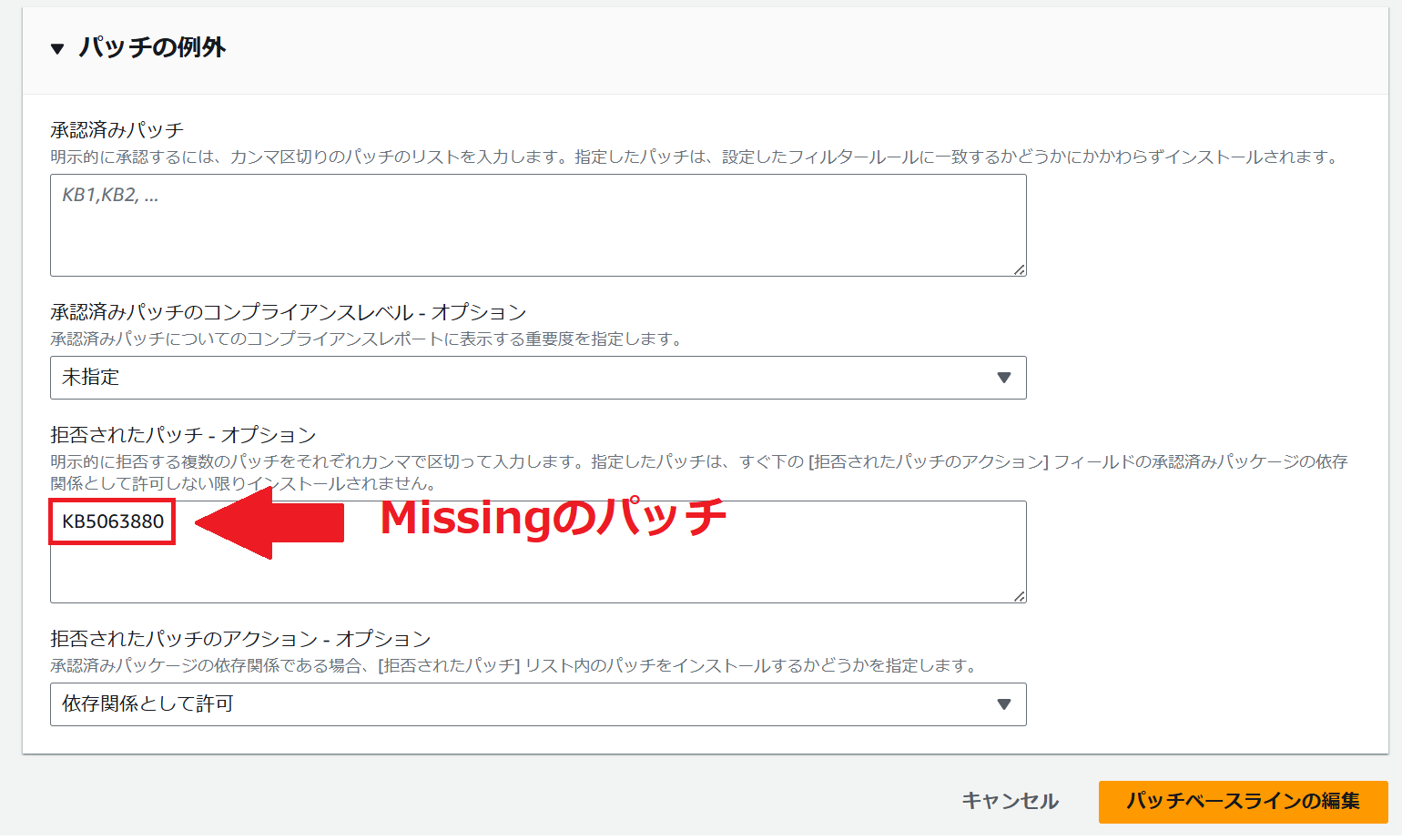Click the dropdown arrow beside 未指定

[1006, 377]
